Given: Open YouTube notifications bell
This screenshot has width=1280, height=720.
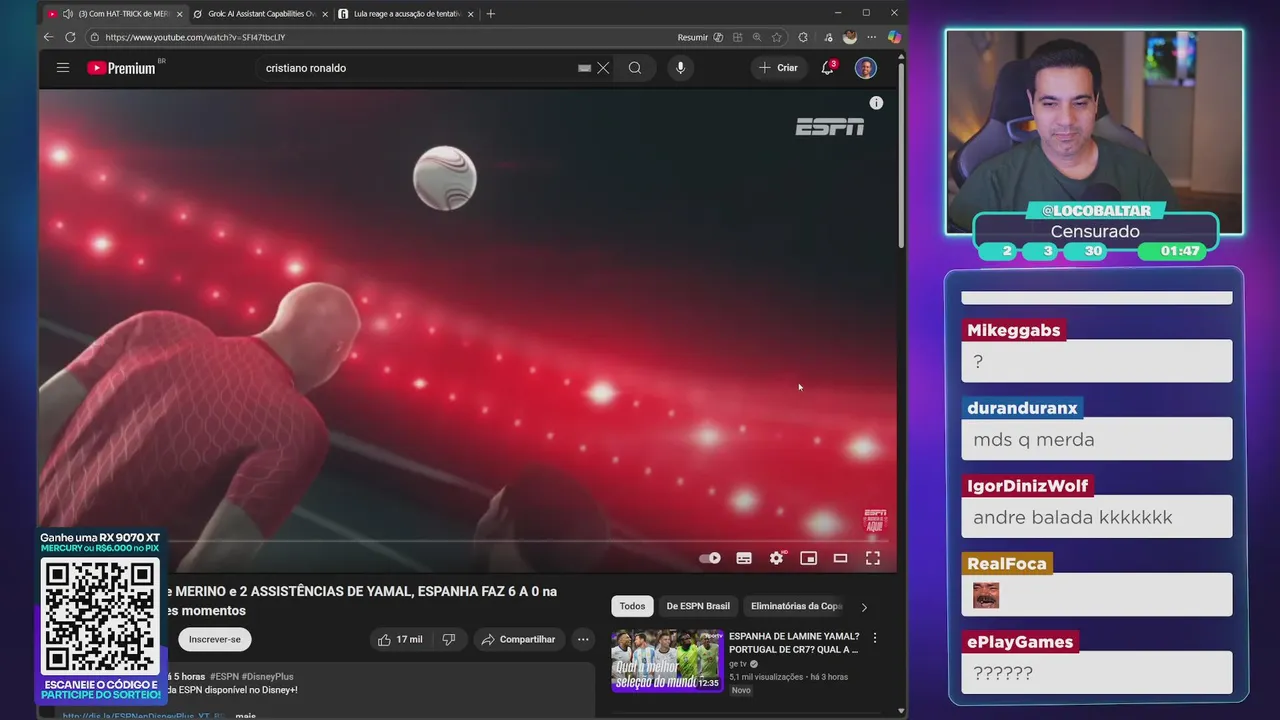Looking at the screenshot, I should tap(828, 68).
